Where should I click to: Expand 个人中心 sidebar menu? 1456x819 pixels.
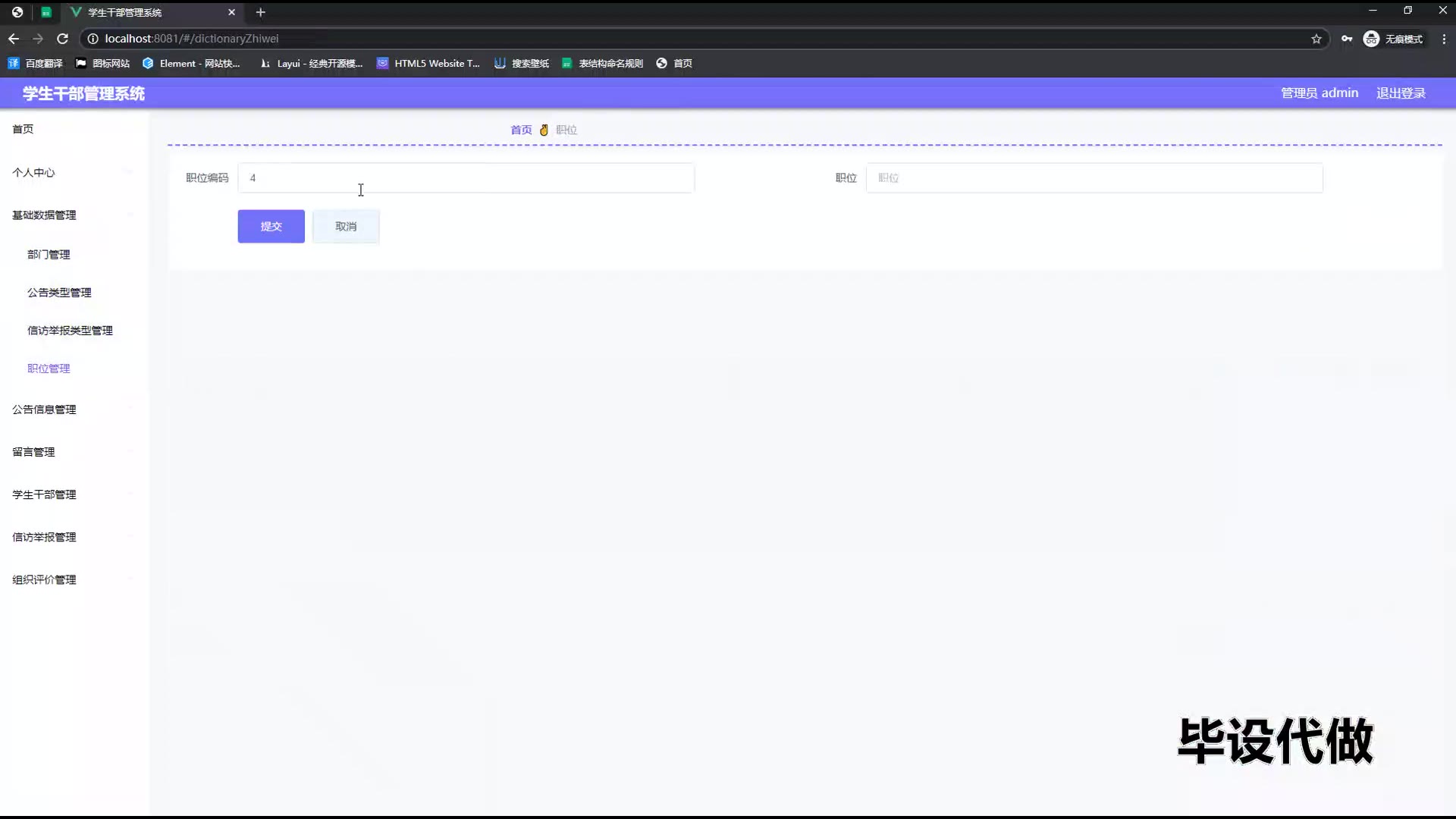[x=33, y=173]
